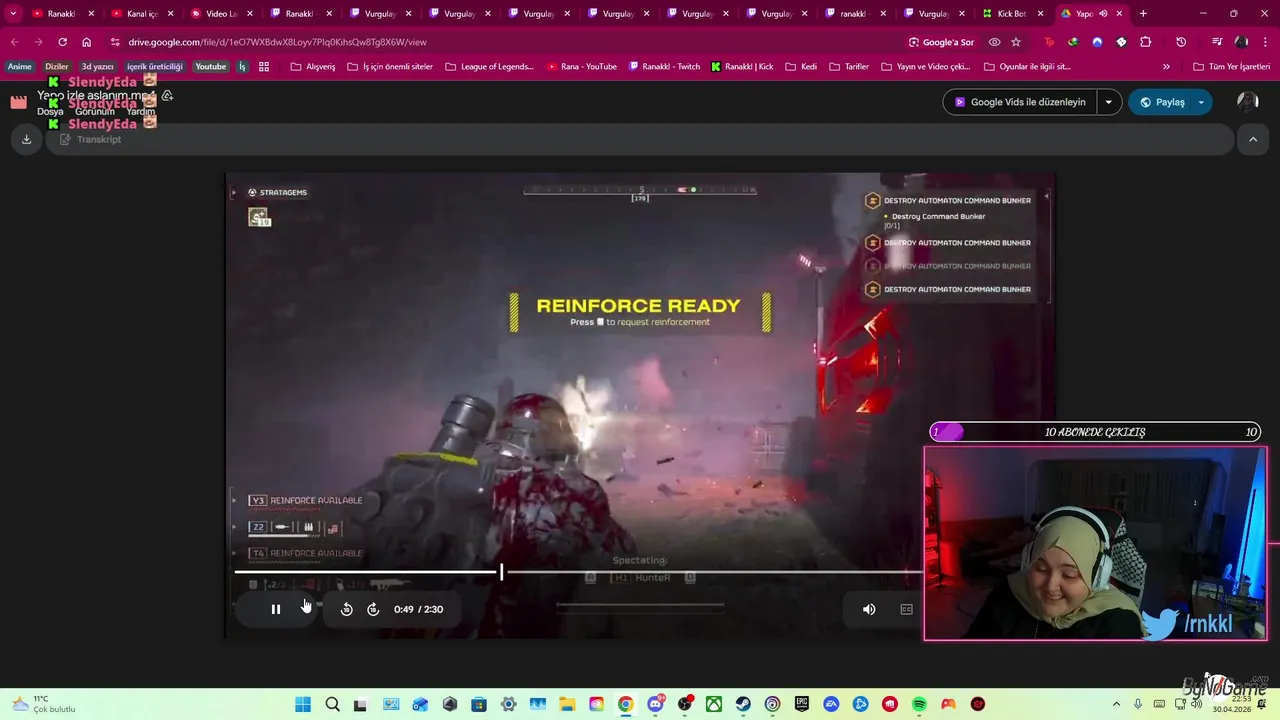Click the Paylaş share button
The image size is (1280, 720).
(x=1160, y=102)
